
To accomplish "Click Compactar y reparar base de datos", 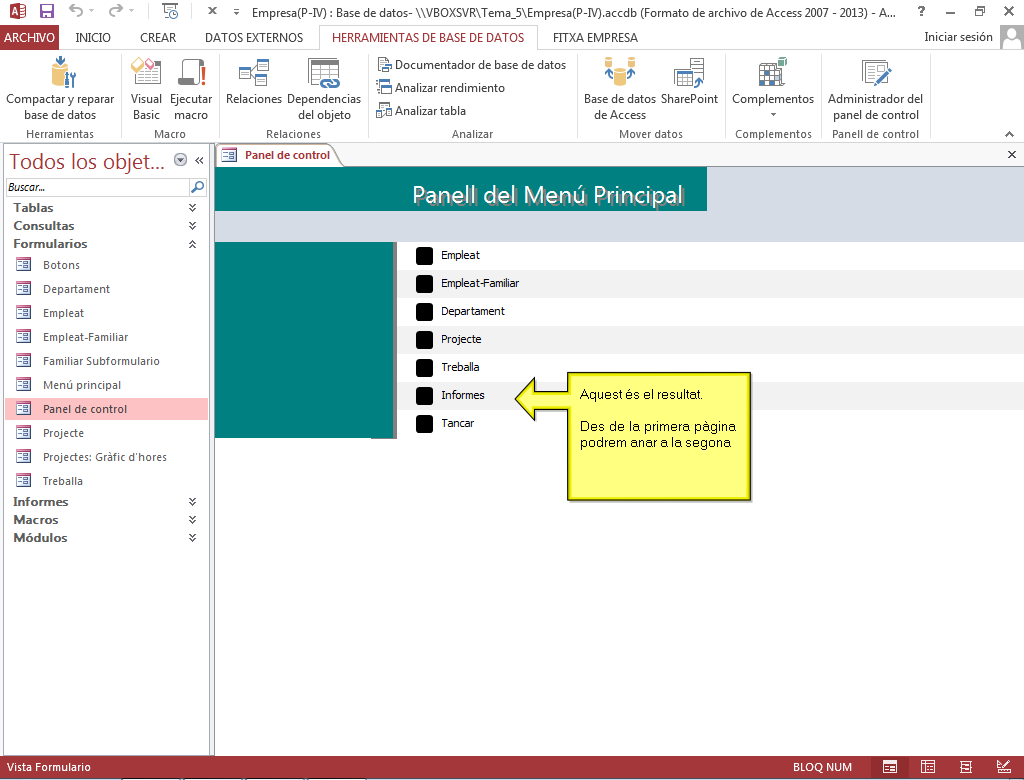I will coord(60,89).
